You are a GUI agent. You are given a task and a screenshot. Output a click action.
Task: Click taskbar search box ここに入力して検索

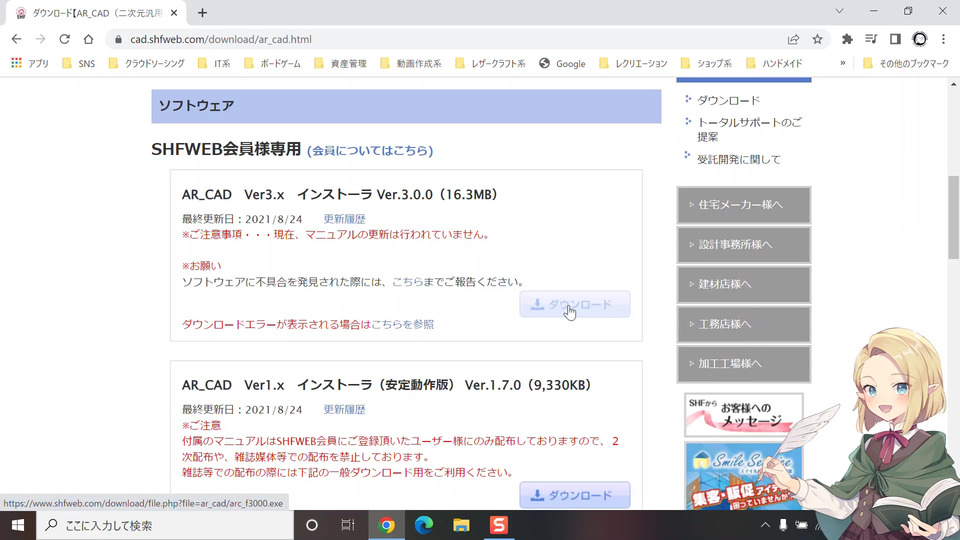[165, 525]
